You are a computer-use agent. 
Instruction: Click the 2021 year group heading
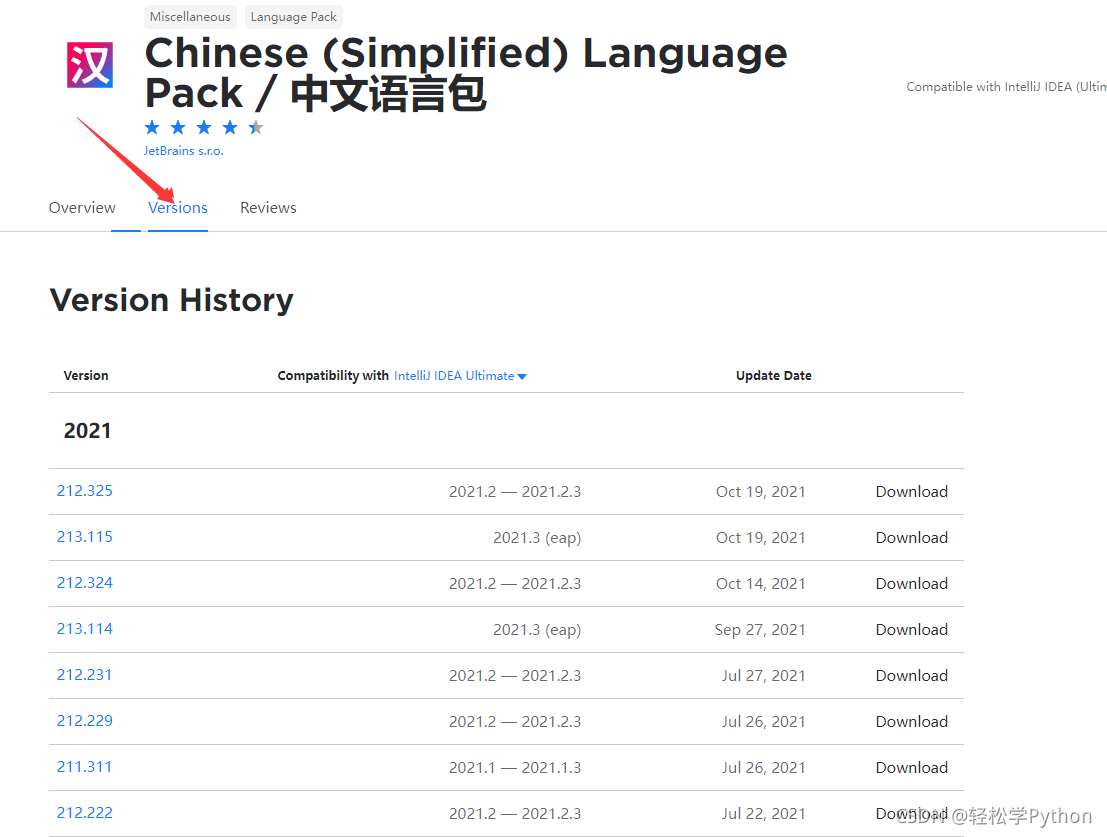[x=88, y=430]
